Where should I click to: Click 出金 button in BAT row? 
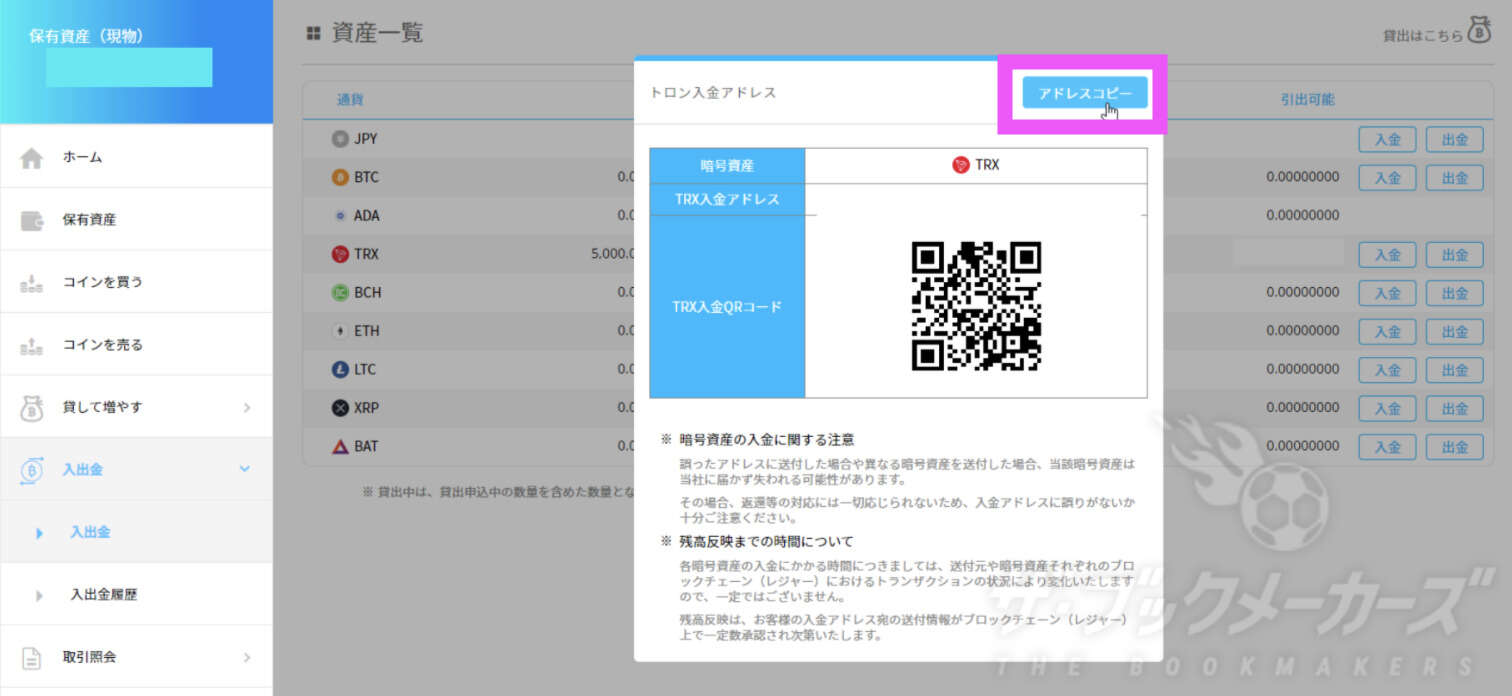click(x=1454, y=447)
